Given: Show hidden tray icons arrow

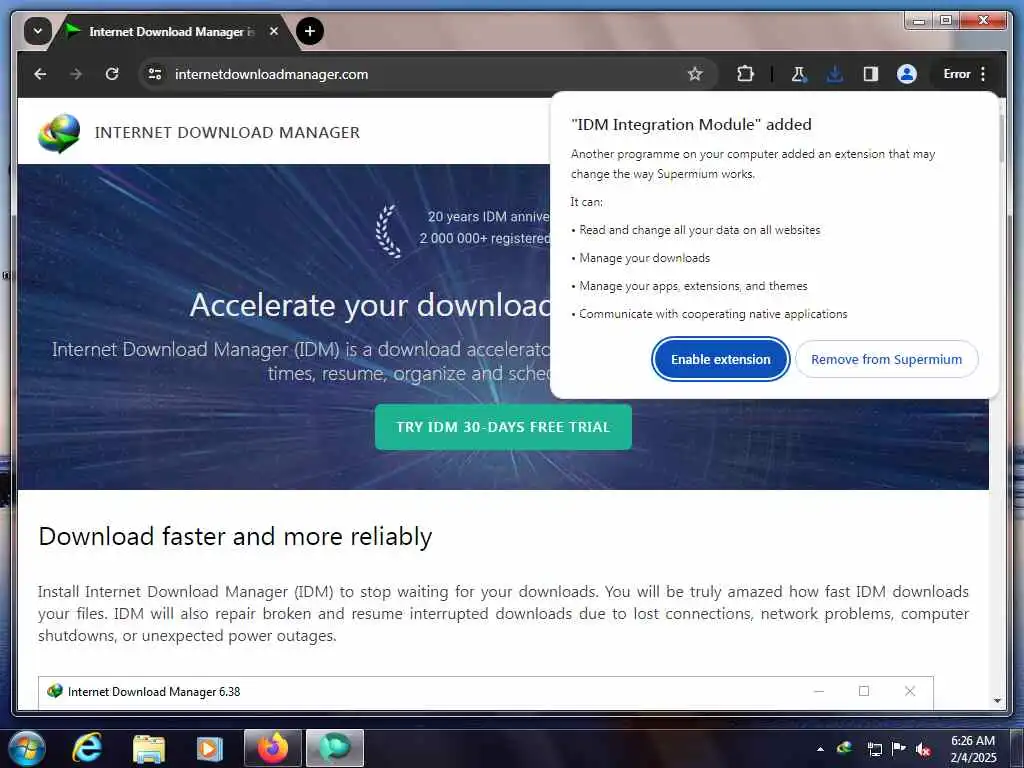Looking at the screenshot, I should [820, 749].
